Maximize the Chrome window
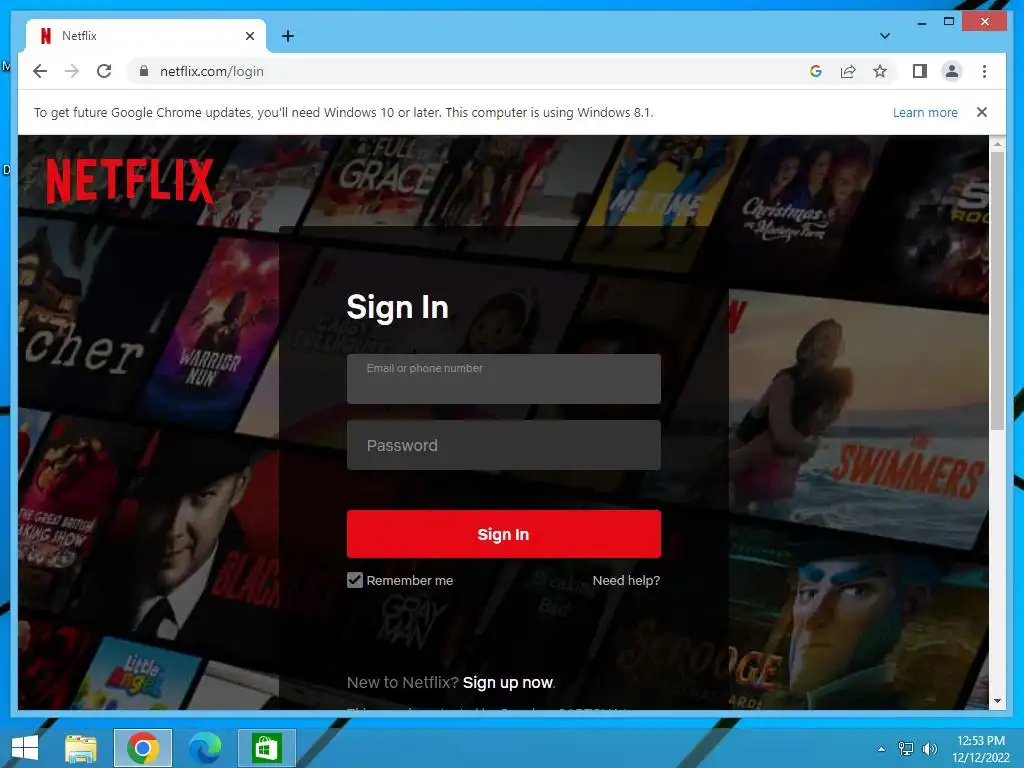 coord(949,22)
